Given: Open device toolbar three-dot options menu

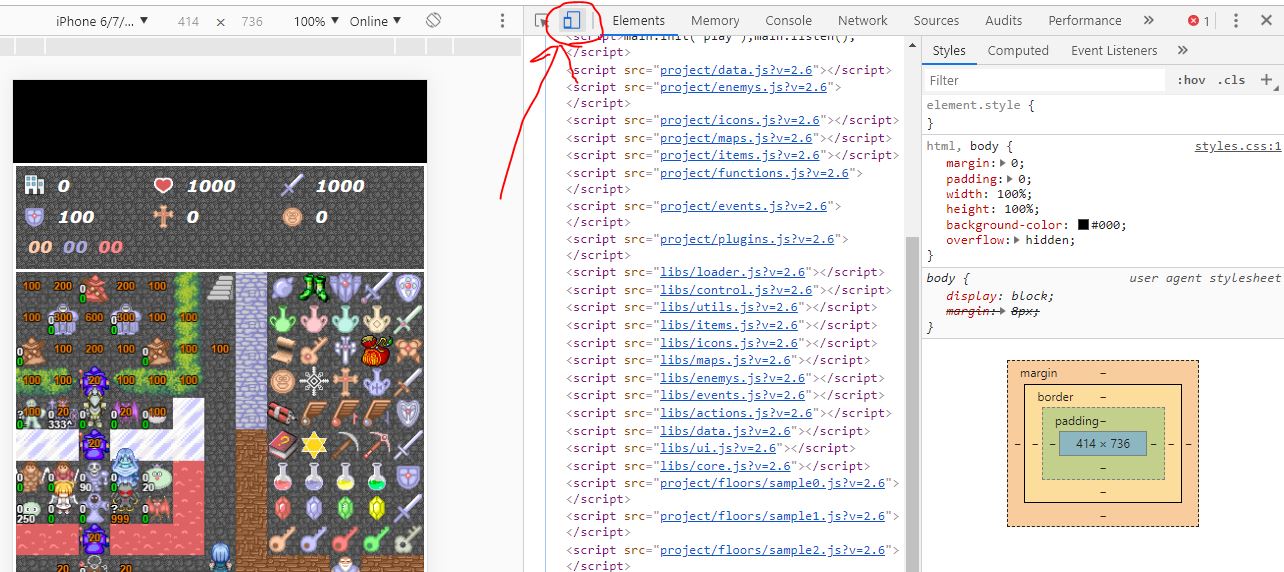Looking at the screenshot, I should tap(503, 21).
